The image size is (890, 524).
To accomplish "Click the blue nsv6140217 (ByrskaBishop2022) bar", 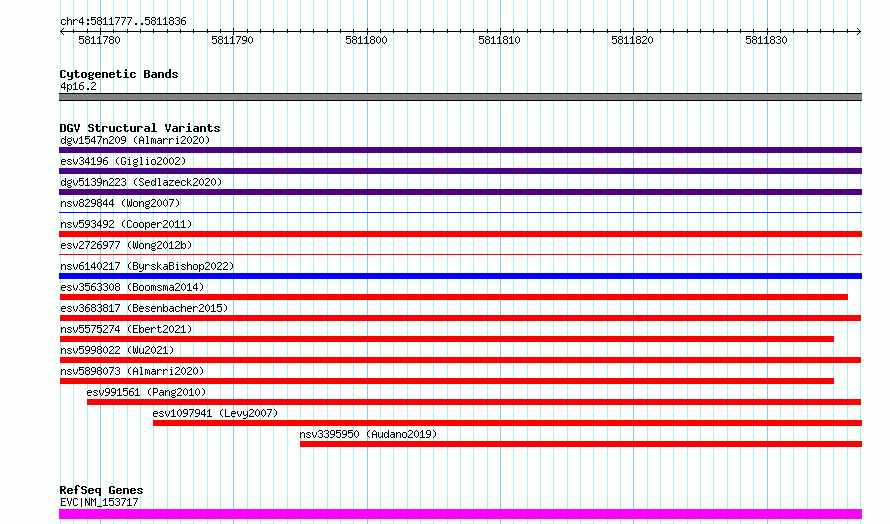I will (460, 276).
